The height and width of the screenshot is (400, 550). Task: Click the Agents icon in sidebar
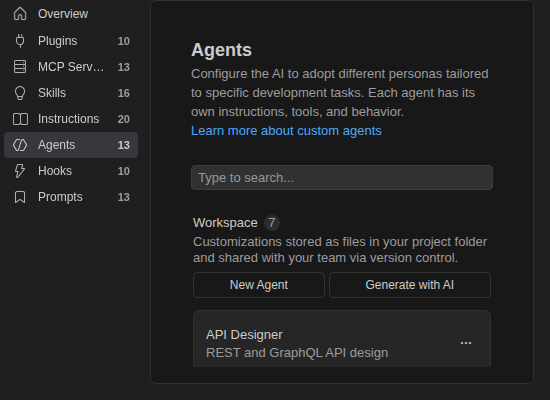(20, 145)
